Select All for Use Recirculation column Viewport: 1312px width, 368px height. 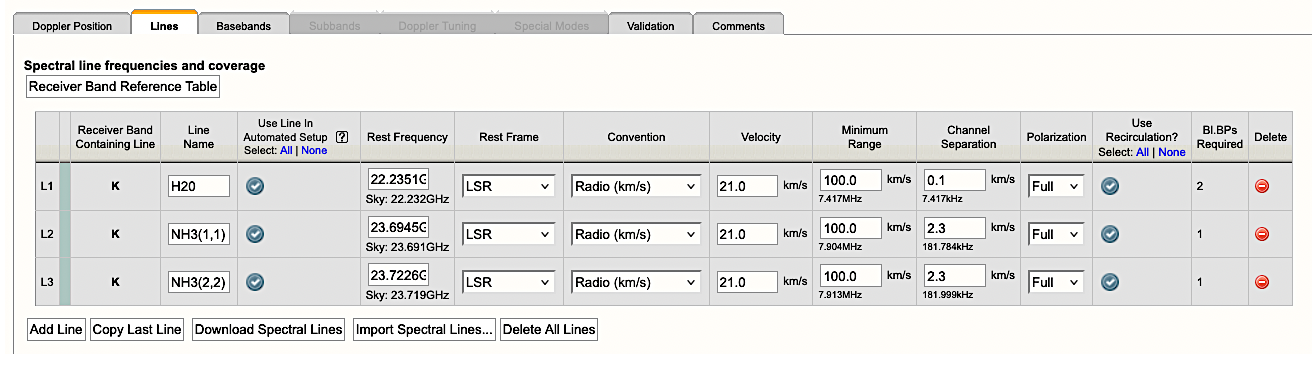pyautogui.click(x=1142, y=152)
